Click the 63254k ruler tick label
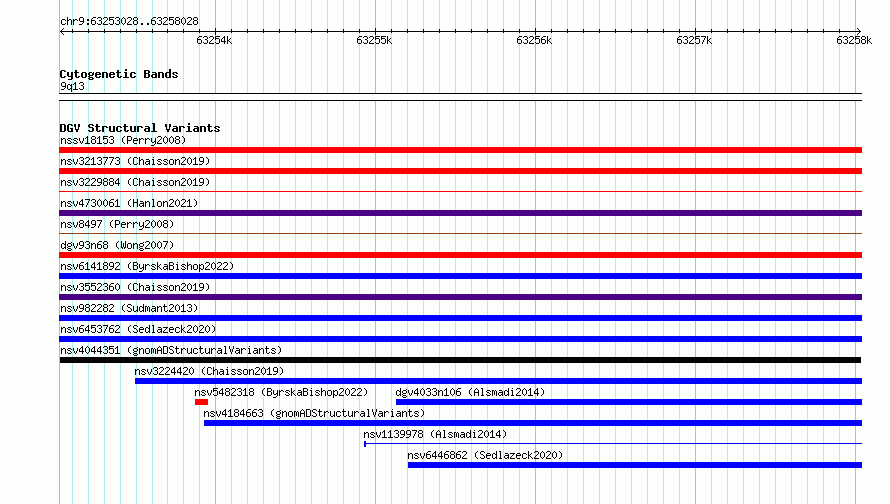890x504 pixels. pos(214,40)
